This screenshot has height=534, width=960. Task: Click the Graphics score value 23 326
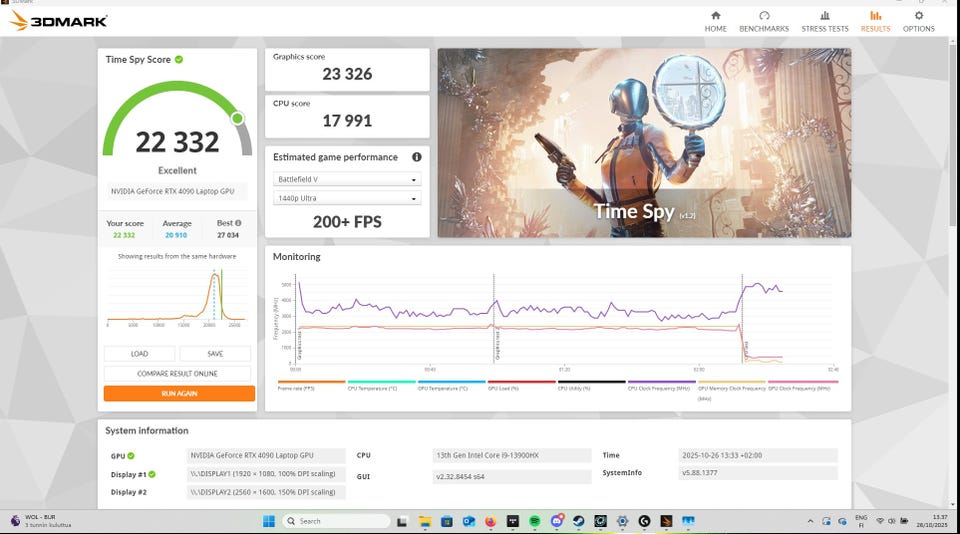347,74
